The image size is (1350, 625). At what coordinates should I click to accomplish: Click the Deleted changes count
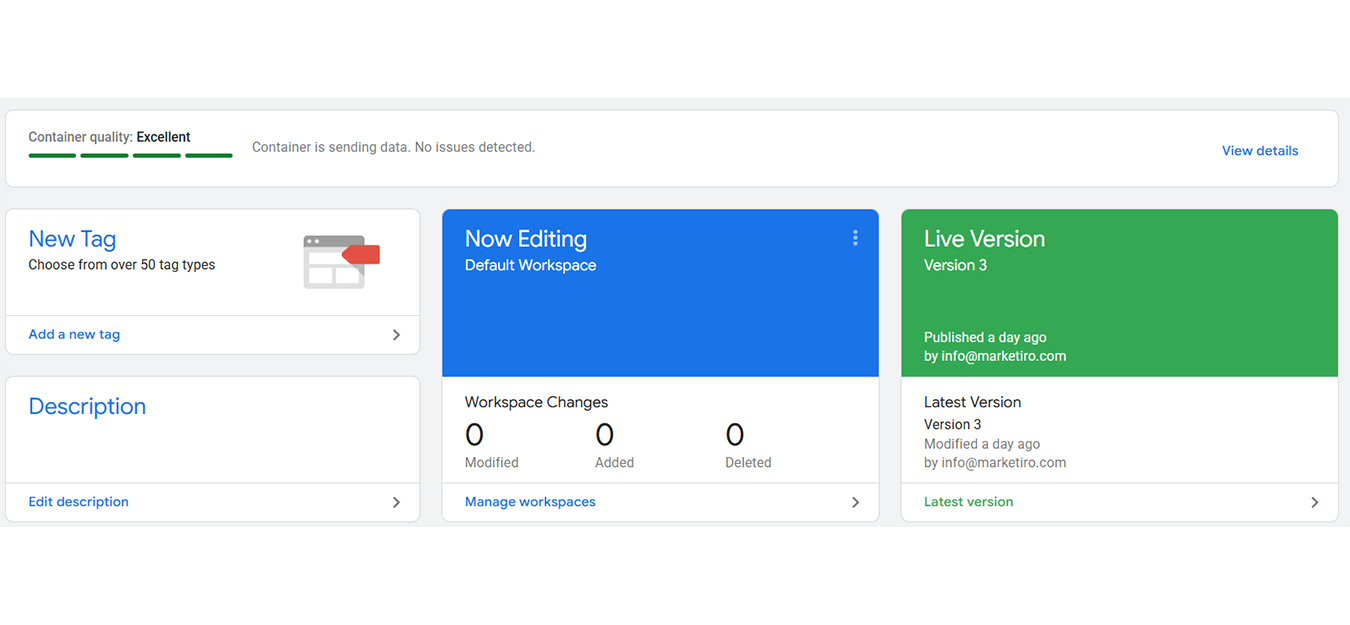(734, 435)
